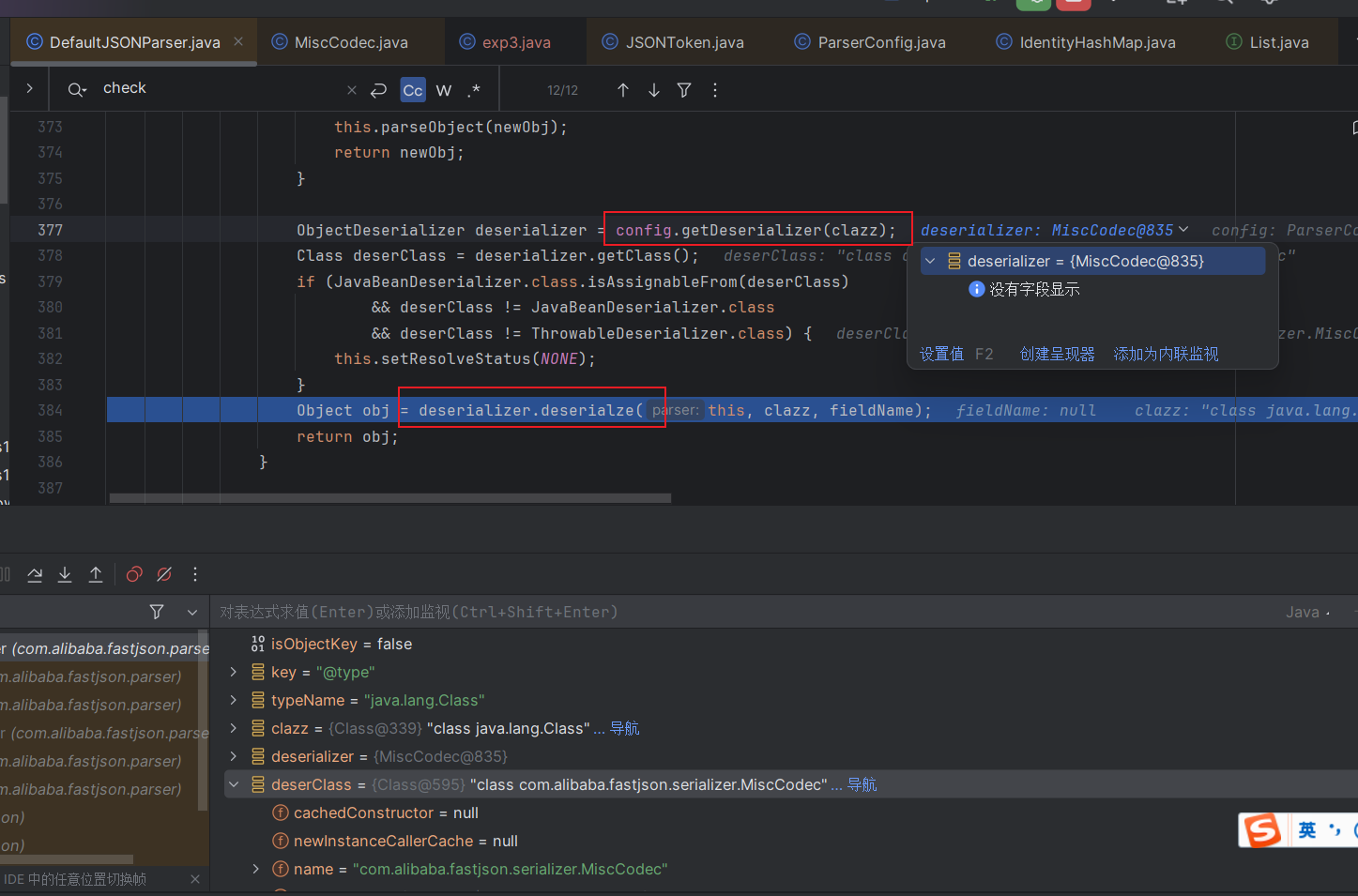1358x896 pixels.
Task: Click 添加为内联监视 link in popup
Action: 1166,354
